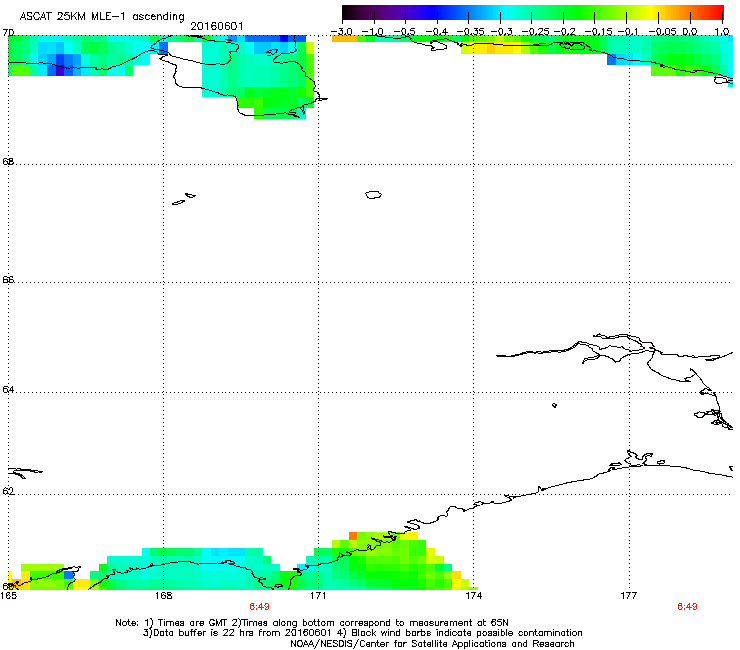Click the orange data pixel in the bottom swath
The image size is (740, 650).
pyautogui.click(x=353, y=536)
